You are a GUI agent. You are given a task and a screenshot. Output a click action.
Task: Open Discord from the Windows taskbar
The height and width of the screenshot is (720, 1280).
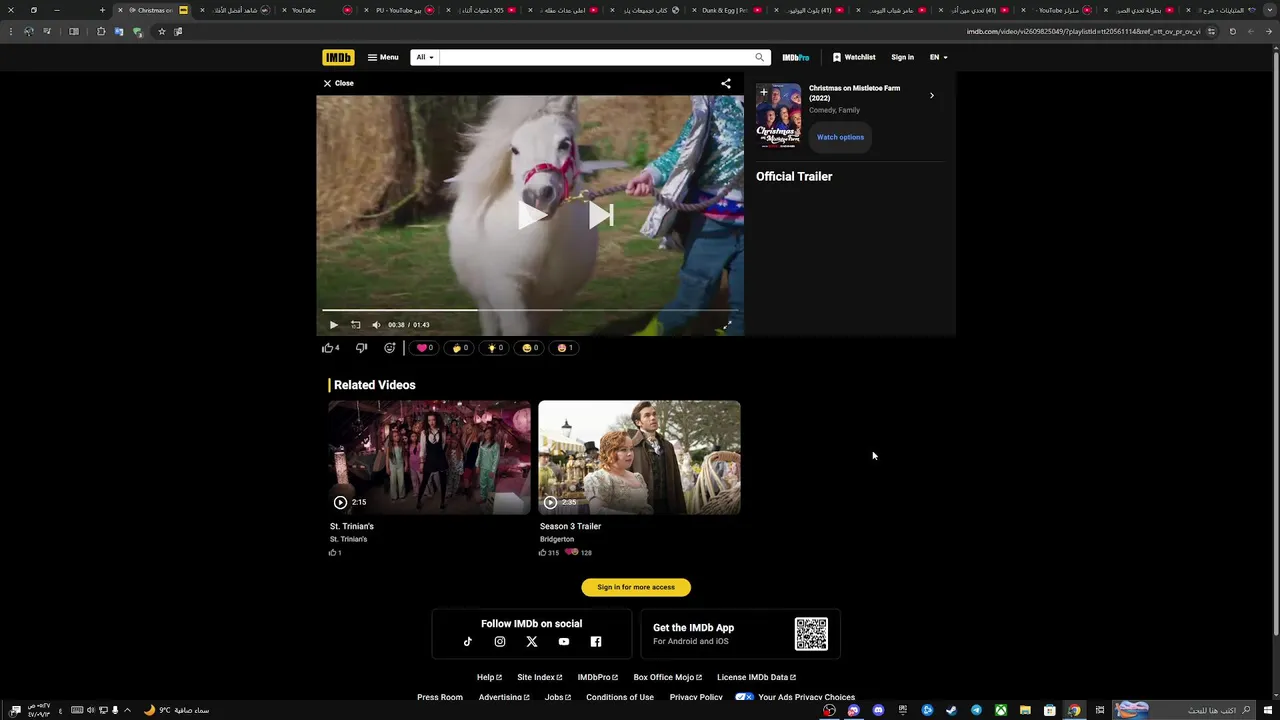tap(878, 710)
